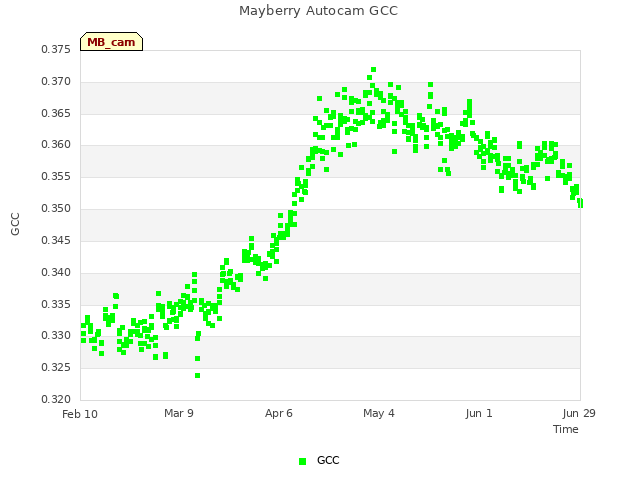
Task: Click the 0.330 y-axis label
Action: pos(56,336)
